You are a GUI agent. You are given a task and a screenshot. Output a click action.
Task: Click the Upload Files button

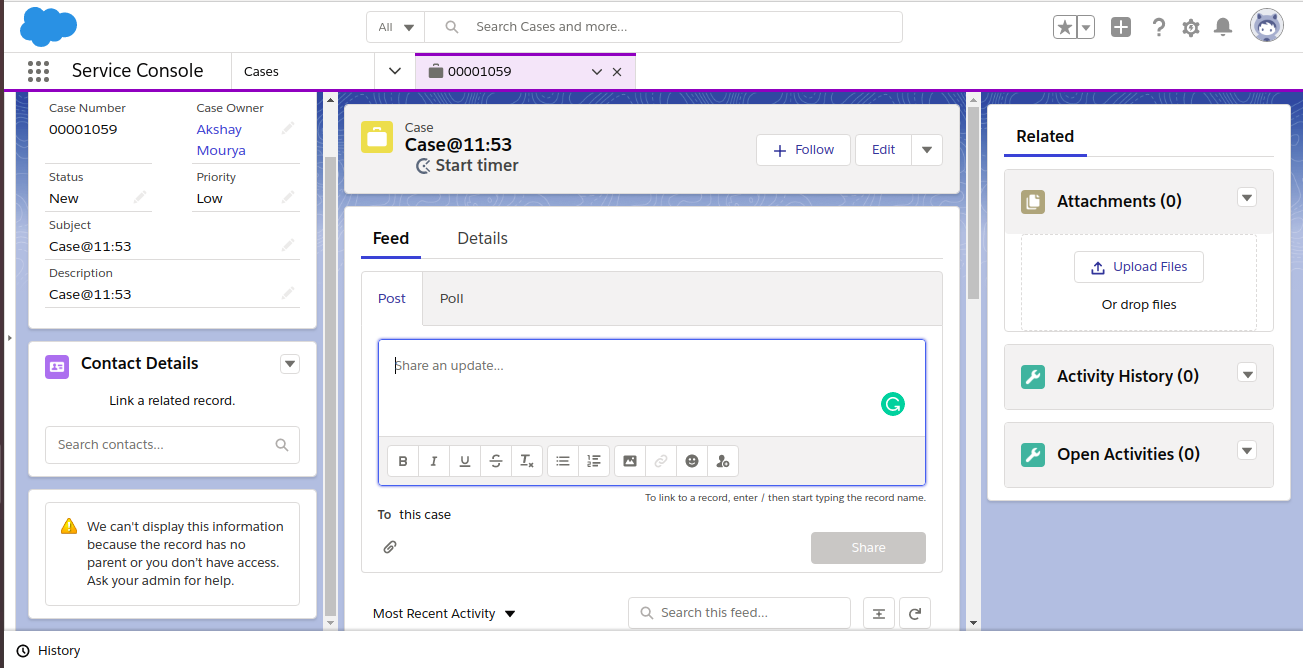1139,267
